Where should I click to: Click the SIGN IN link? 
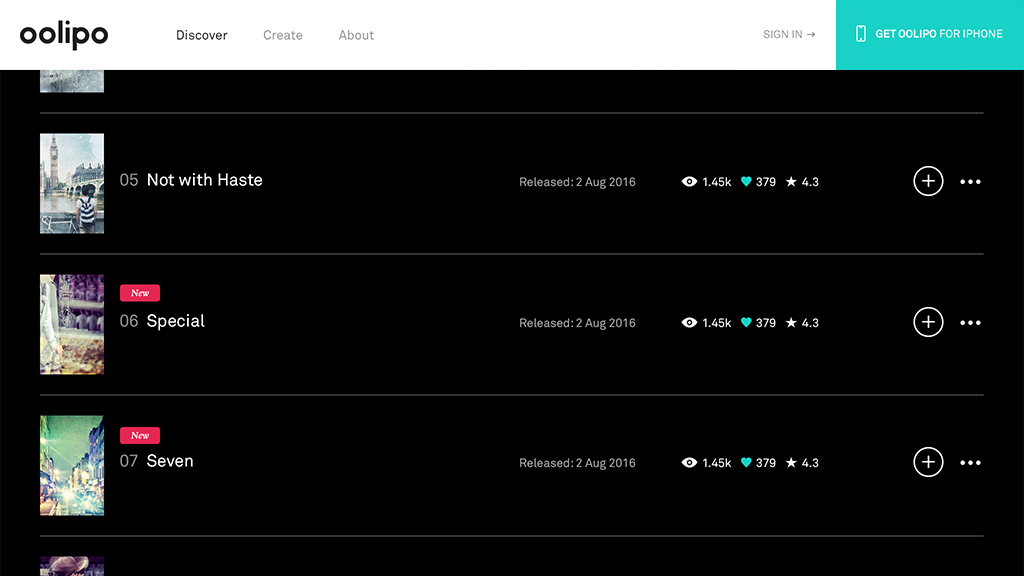click(789, 34)
